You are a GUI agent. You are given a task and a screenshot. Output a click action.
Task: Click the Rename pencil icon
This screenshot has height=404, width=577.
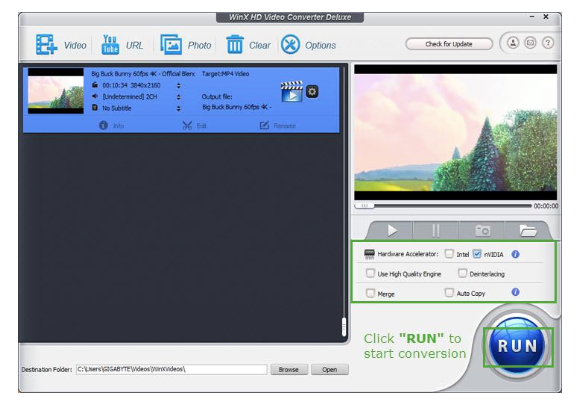pos(264,125)
